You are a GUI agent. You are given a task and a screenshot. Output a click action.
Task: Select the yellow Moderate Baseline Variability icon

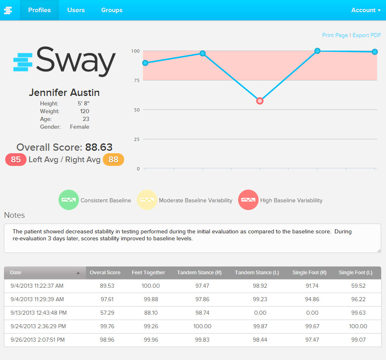pyautogui.click(x=147, y=200)
